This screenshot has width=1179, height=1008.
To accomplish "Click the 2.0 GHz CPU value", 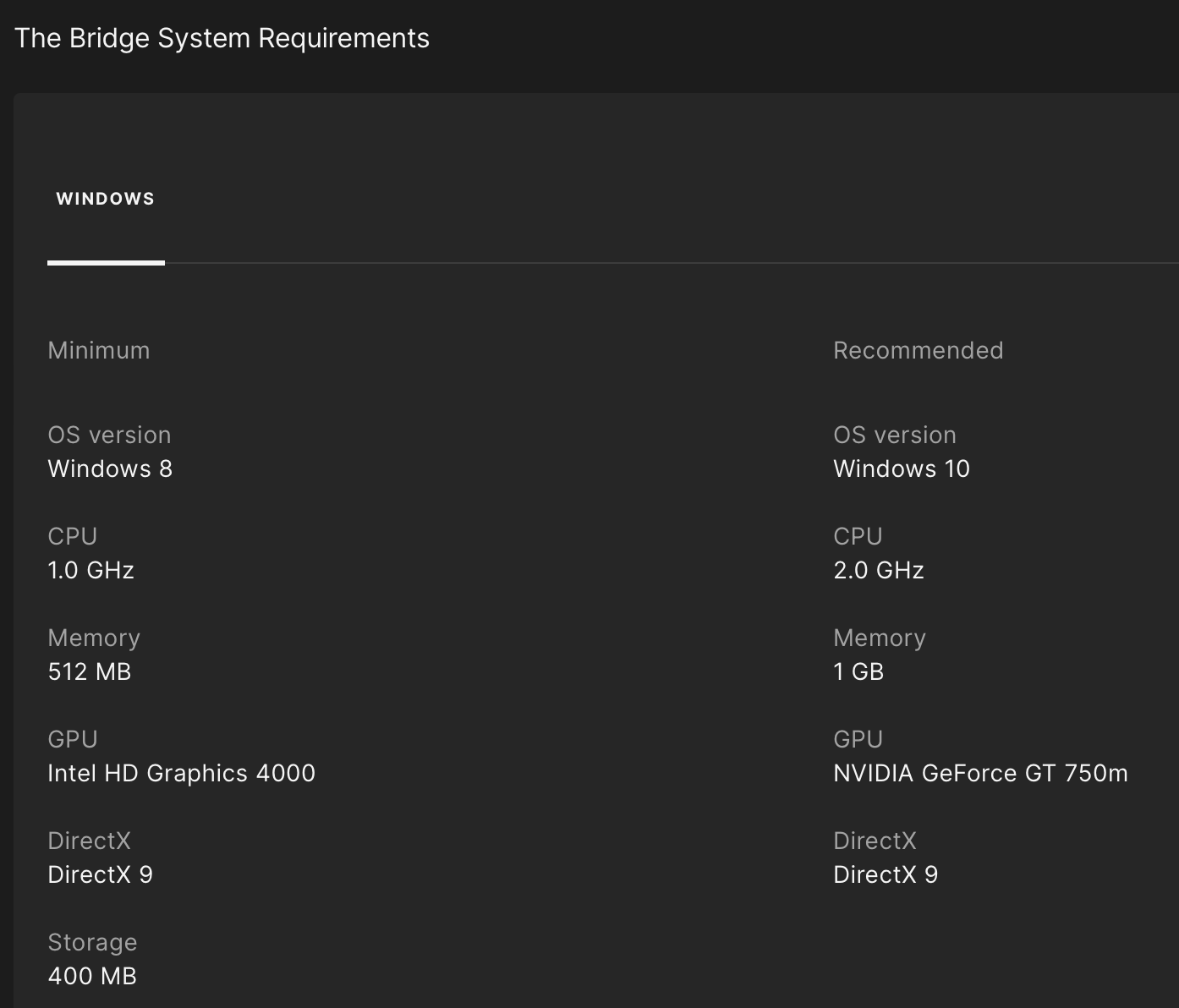I will [878, 570].
